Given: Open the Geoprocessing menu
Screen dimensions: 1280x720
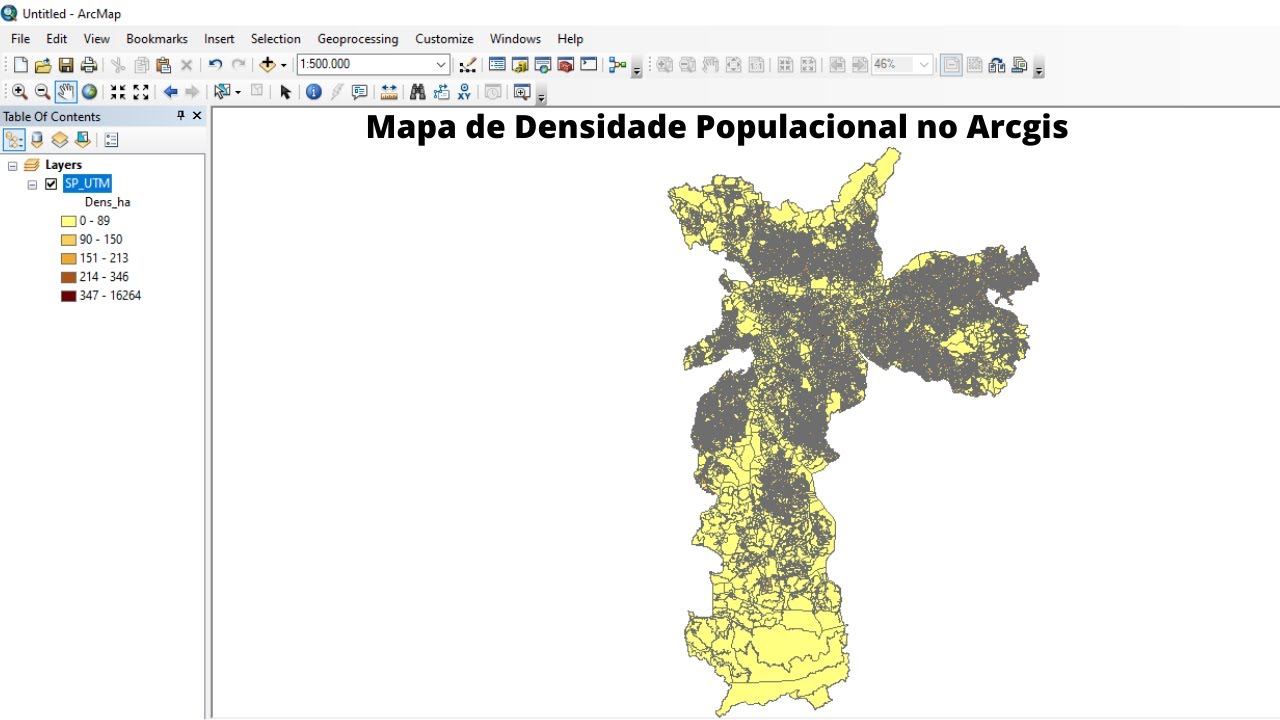Looking at the screenshot, I should (x=358, y=39).
